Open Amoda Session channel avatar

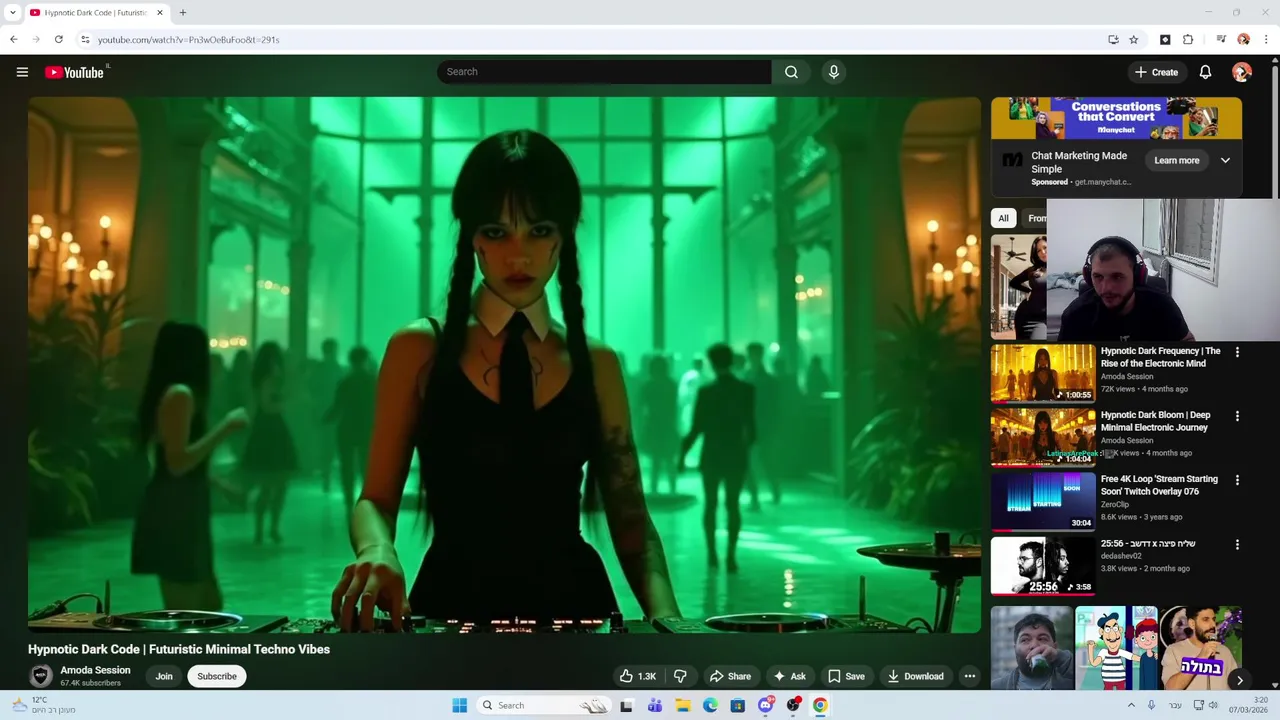(41, 676)
